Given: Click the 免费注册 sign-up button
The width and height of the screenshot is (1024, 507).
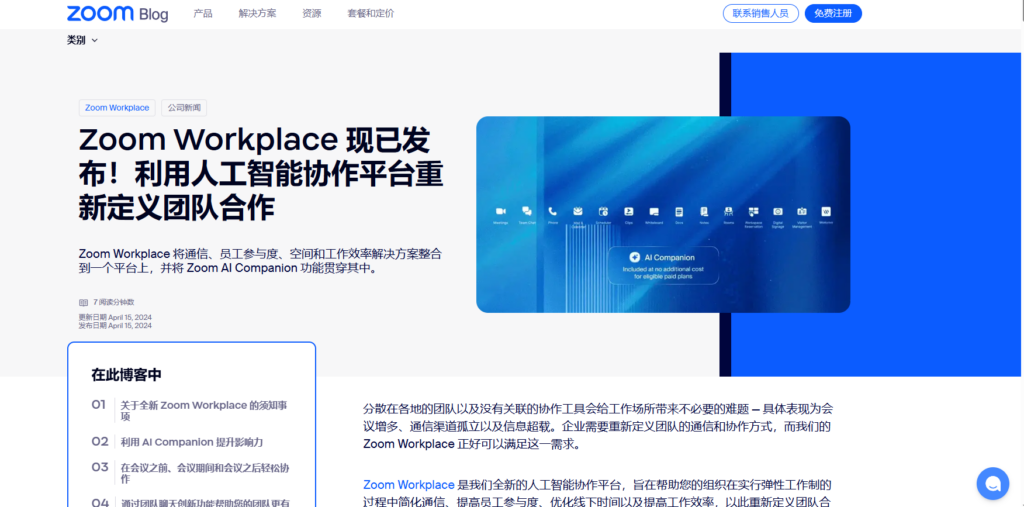Looking at the screenshot, I should [833, 14].
